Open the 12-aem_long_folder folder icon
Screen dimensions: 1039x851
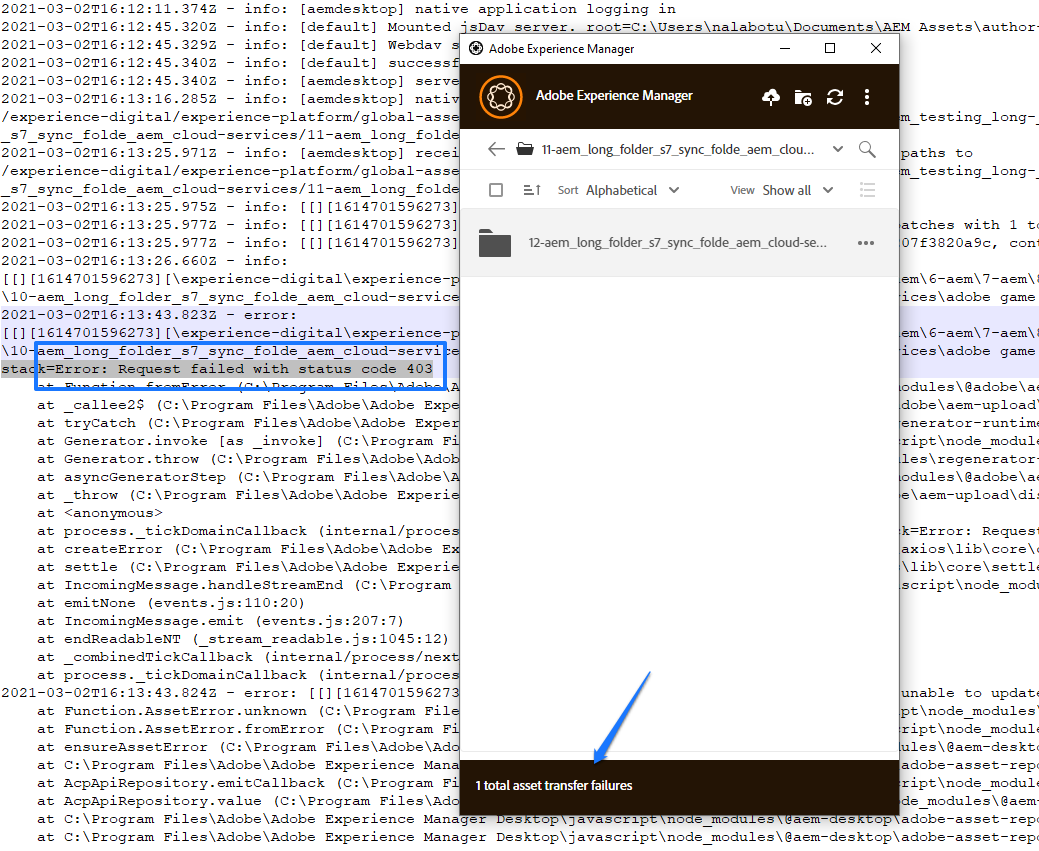coord(495,243)
